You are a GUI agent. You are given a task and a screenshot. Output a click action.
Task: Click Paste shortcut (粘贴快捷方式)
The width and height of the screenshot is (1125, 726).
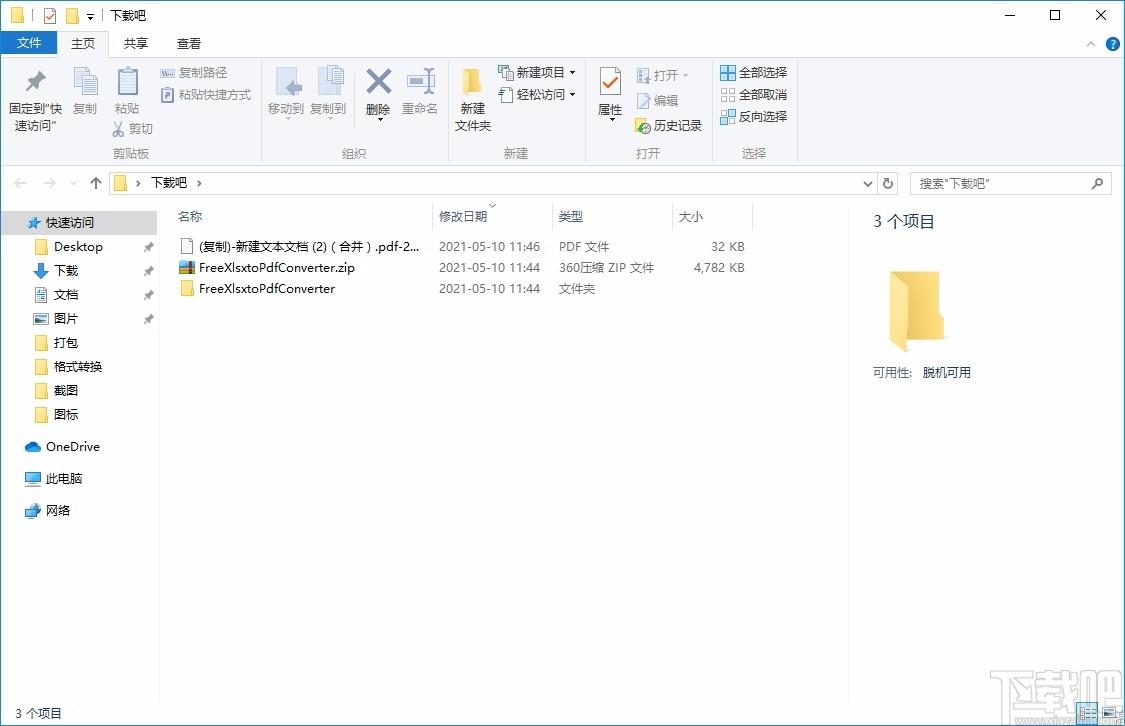[x=206, y=95]
